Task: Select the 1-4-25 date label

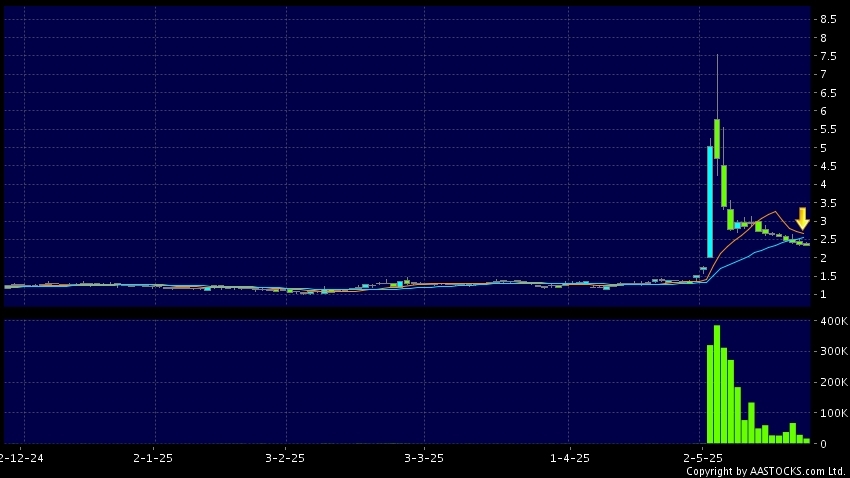Action: (570, 458)
